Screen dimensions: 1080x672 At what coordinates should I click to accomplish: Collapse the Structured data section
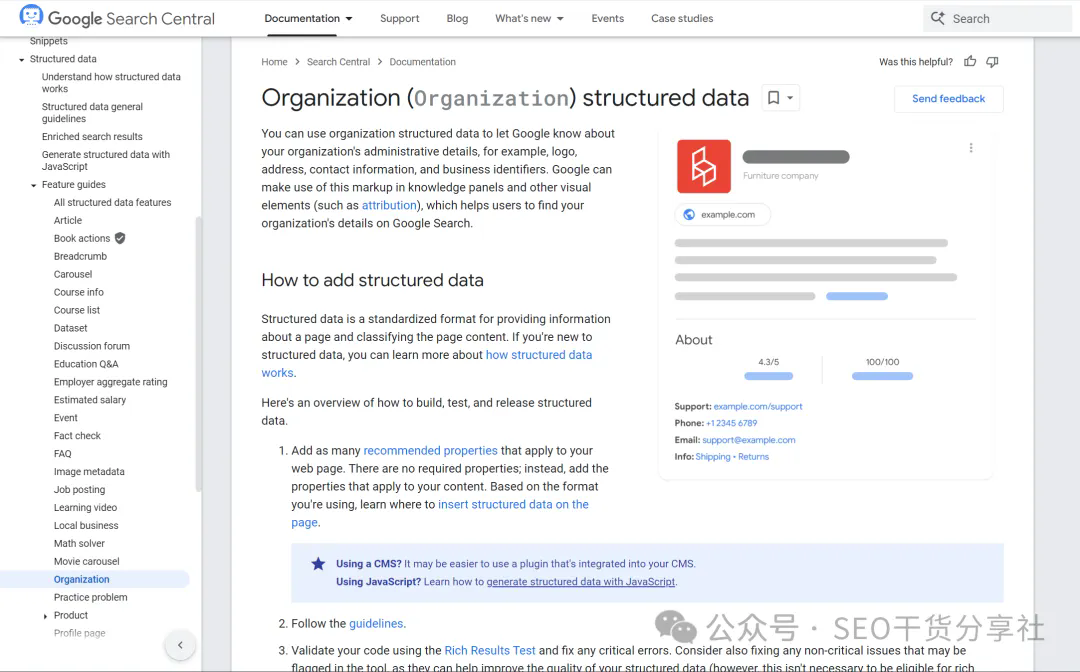(x=21, y=60)
